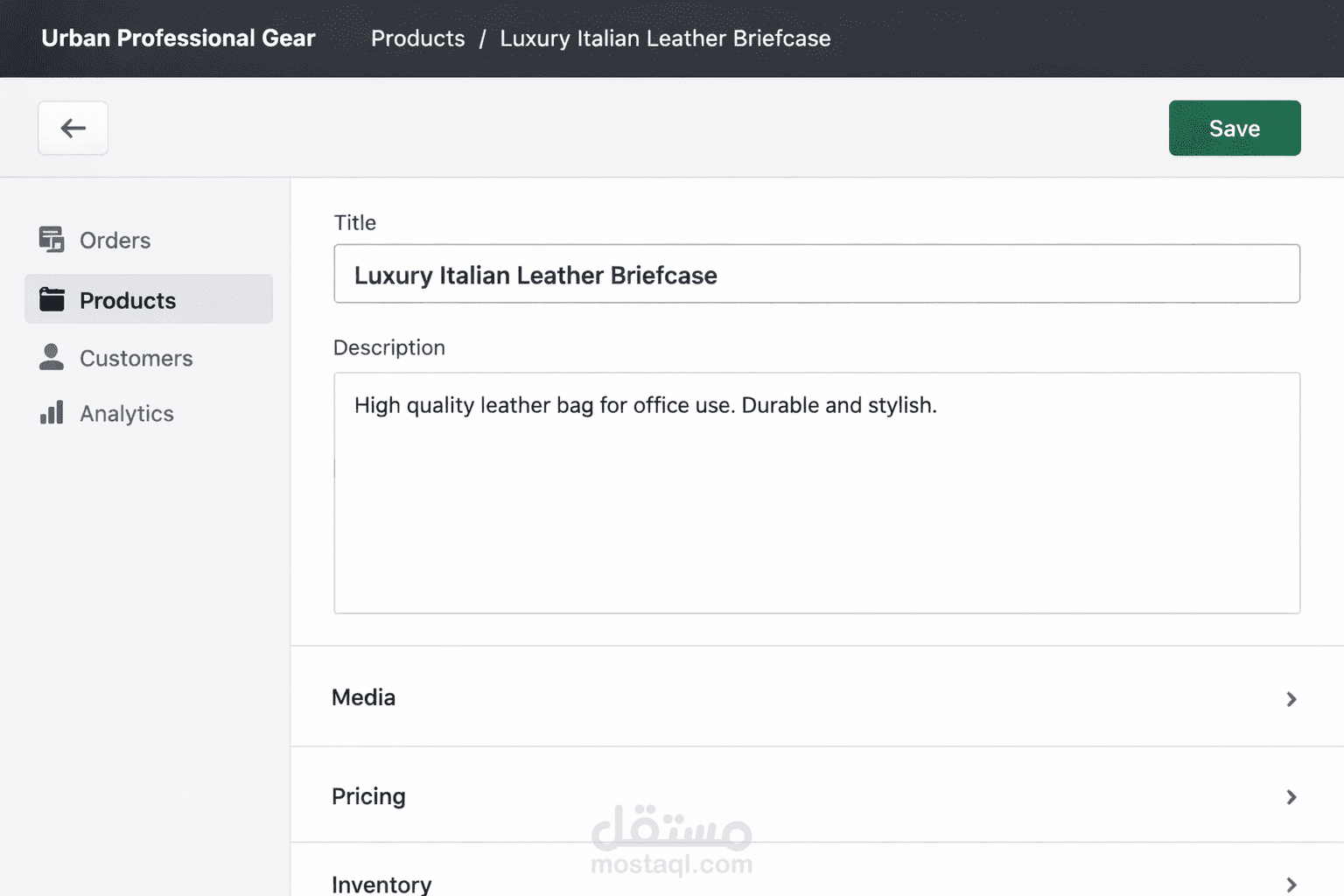Viewport: 1344px width, 896px height.
Task: Click the Products breadcrumb link
Action: pos(418,38)
